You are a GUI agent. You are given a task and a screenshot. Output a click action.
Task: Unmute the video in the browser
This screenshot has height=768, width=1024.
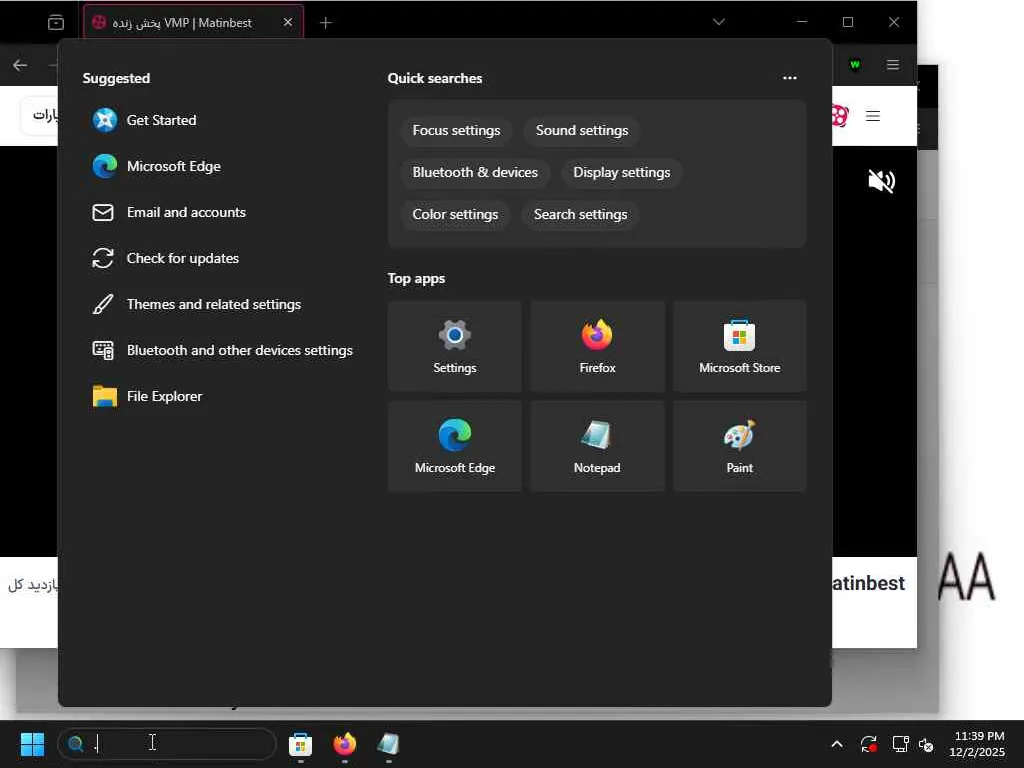point(881,181)
